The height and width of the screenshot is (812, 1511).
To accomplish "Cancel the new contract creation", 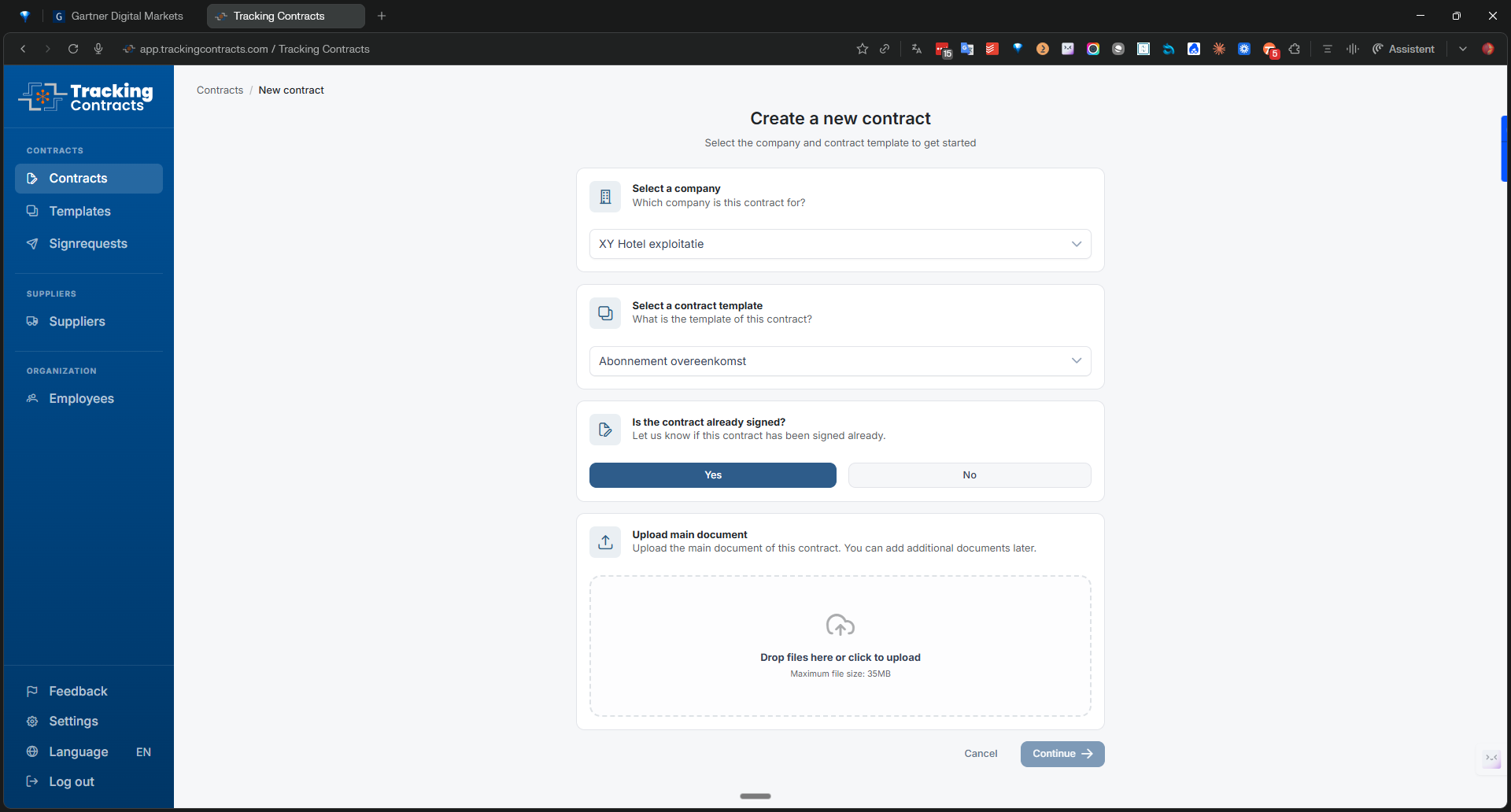I will (x=981, y=754).
